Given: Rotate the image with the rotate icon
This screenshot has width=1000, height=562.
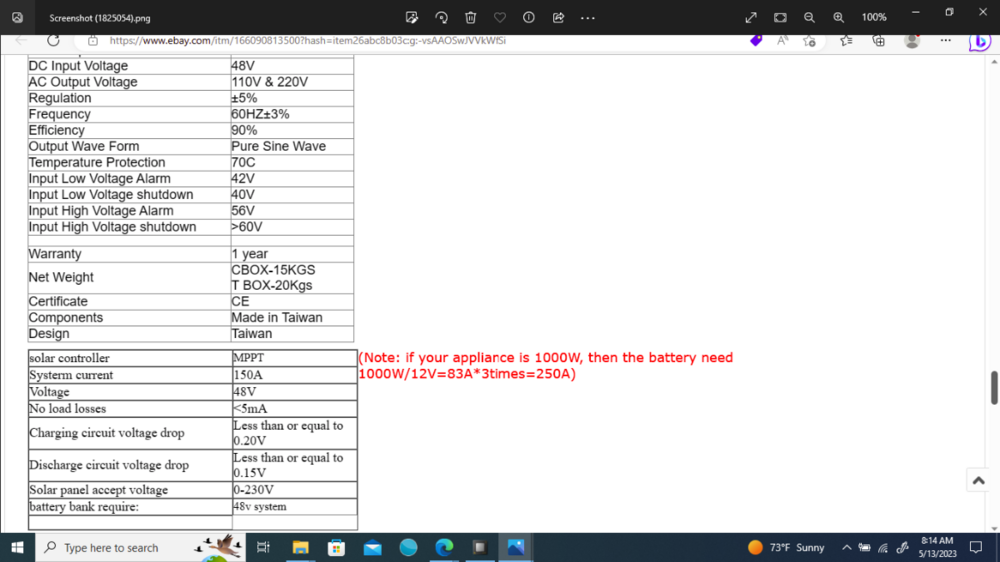Looking at the screenshot, I should point(441,18).
